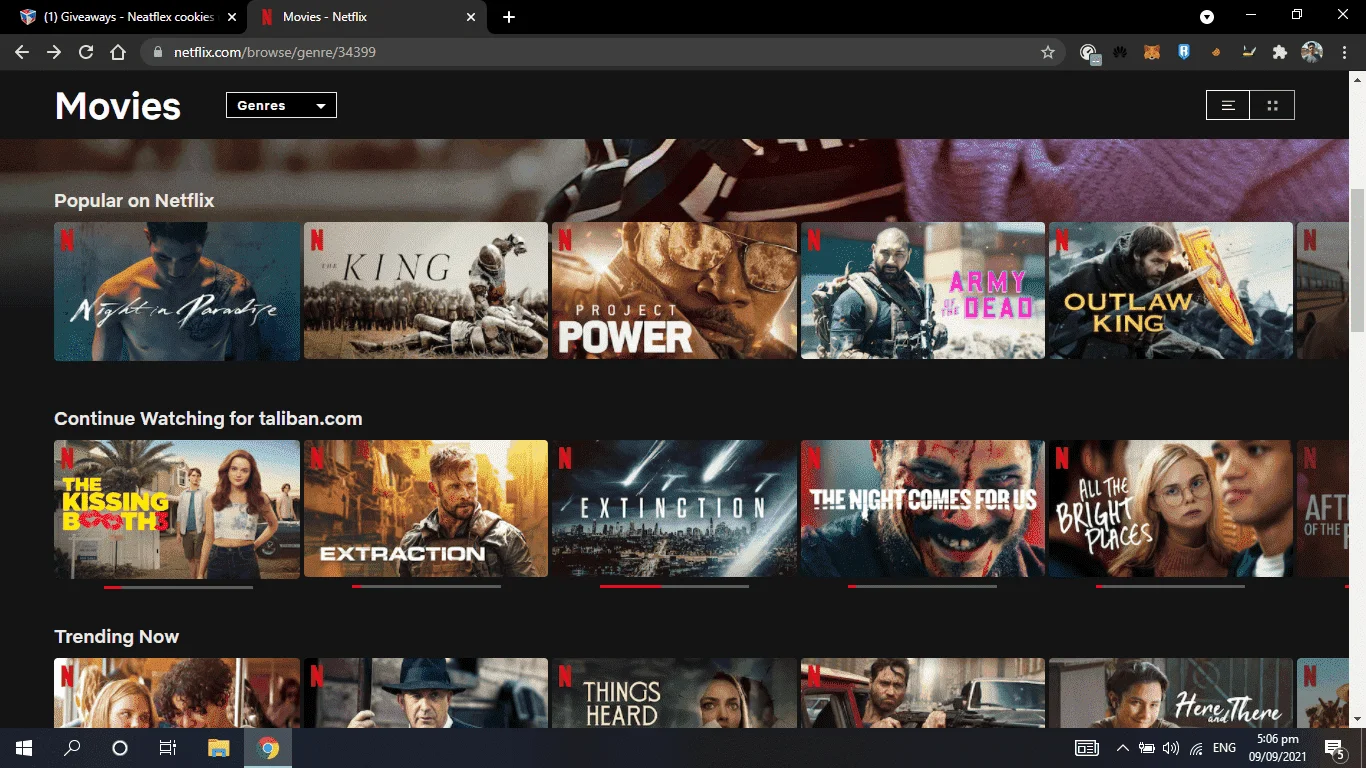Click the Movies page title
This screenshot has height=768, width=1366.
coord(118,106)
